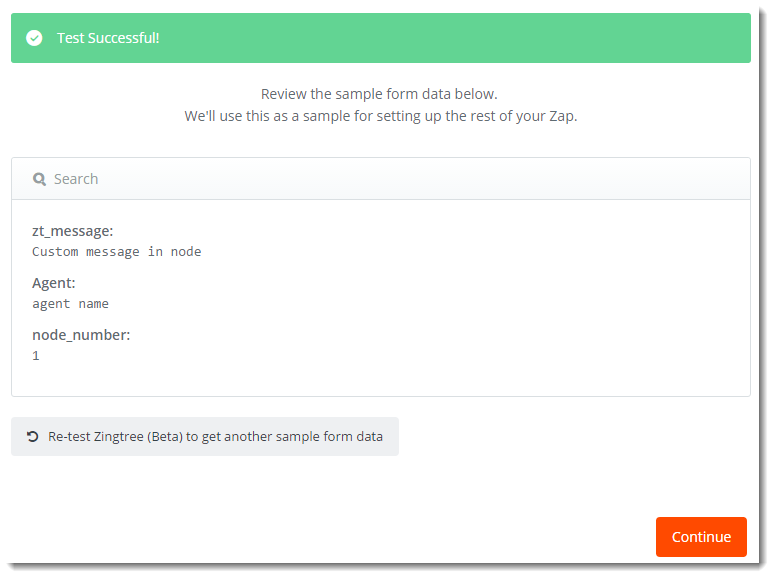Click the 'Continue' label on orange button
Image resolution: width=774 pixels, height=578 pixels.
(701, 537)
